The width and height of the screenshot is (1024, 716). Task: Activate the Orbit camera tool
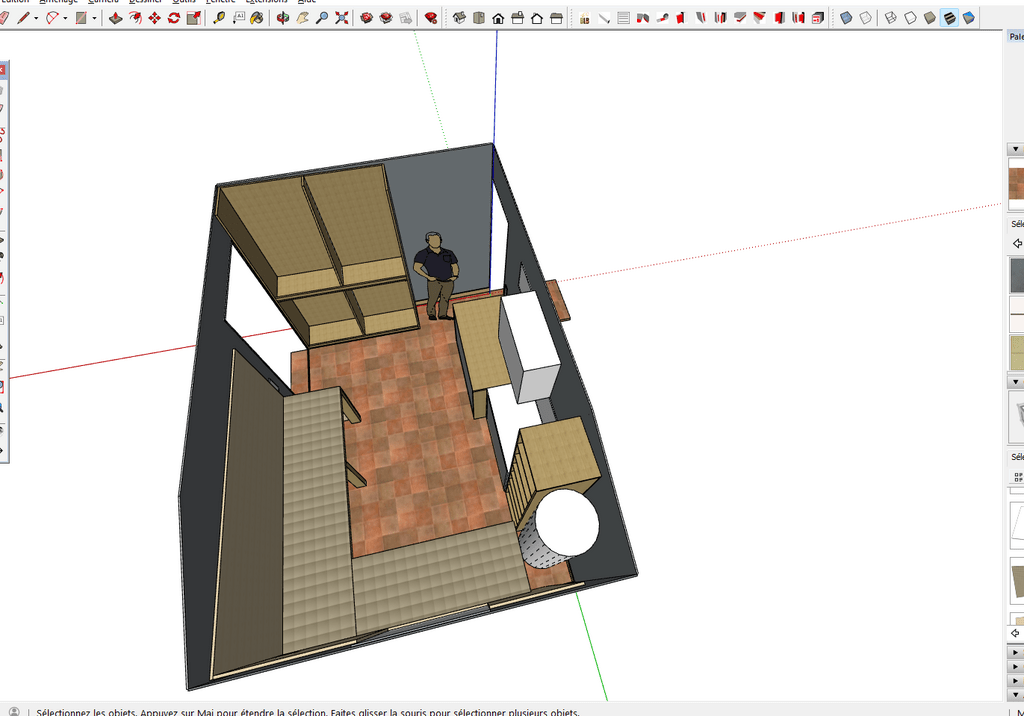pos(283,18)
